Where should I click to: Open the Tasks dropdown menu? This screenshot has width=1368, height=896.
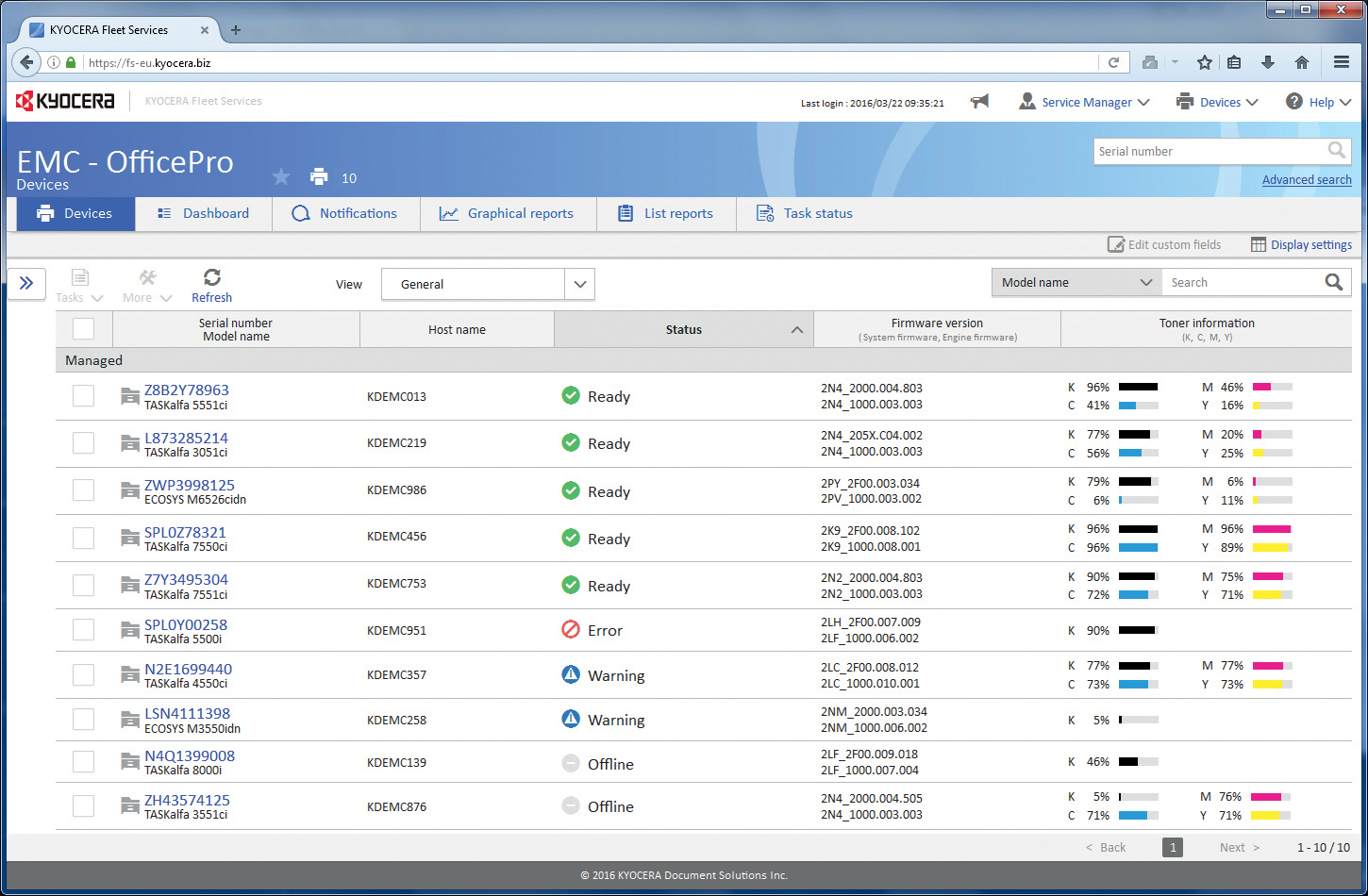79,286
